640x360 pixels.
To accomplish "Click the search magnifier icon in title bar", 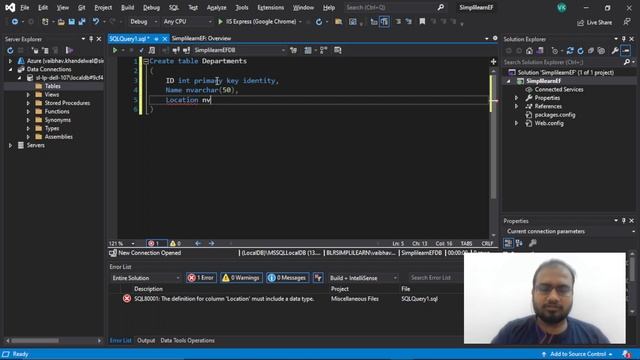I will [441, 7].
